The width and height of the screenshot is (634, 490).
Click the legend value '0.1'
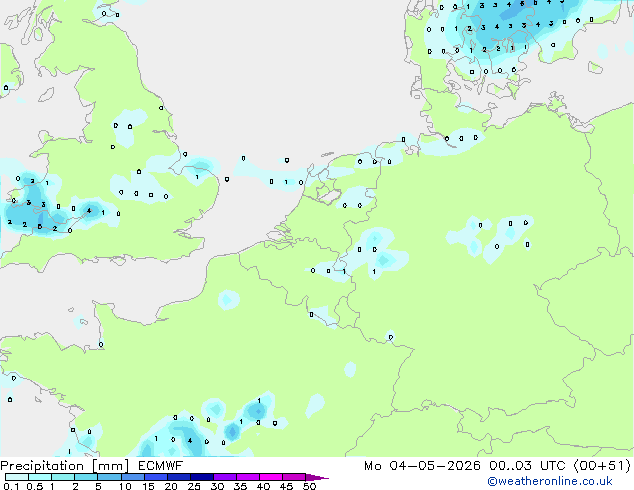click(11, 486)
